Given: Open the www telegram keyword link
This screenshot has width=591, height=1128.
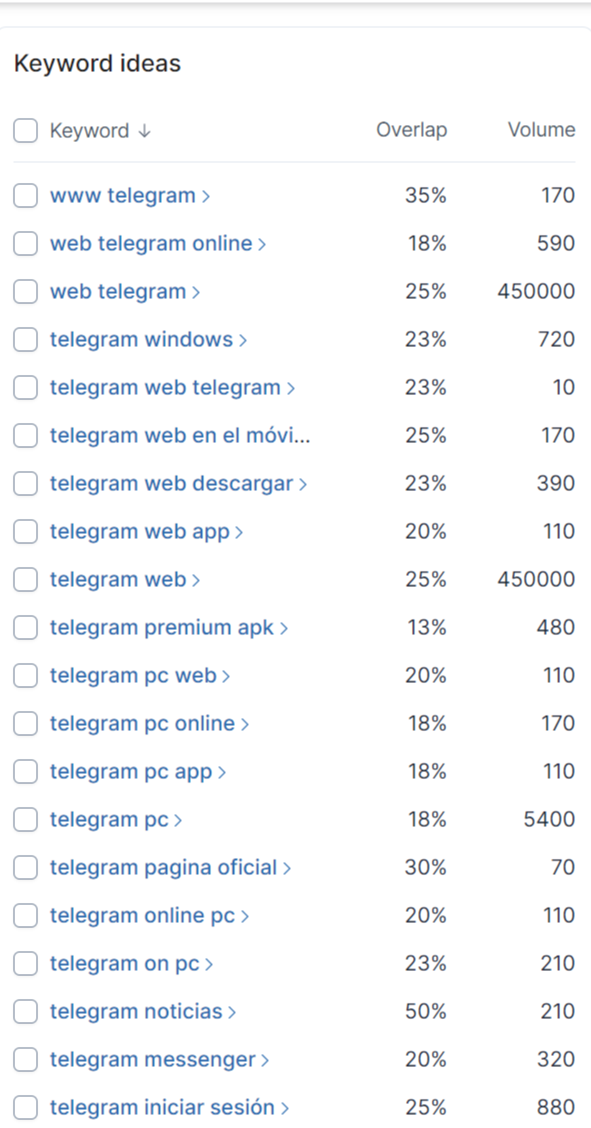Looking at the screenshot, I should (x=122, y=195).
